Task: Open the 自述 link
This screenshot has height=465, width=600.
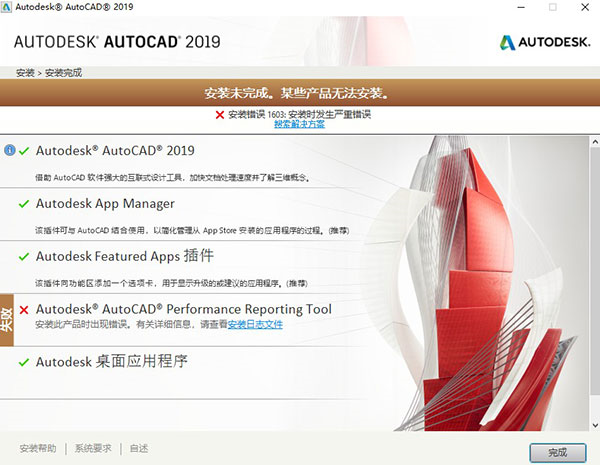Action: pos(139,448)
